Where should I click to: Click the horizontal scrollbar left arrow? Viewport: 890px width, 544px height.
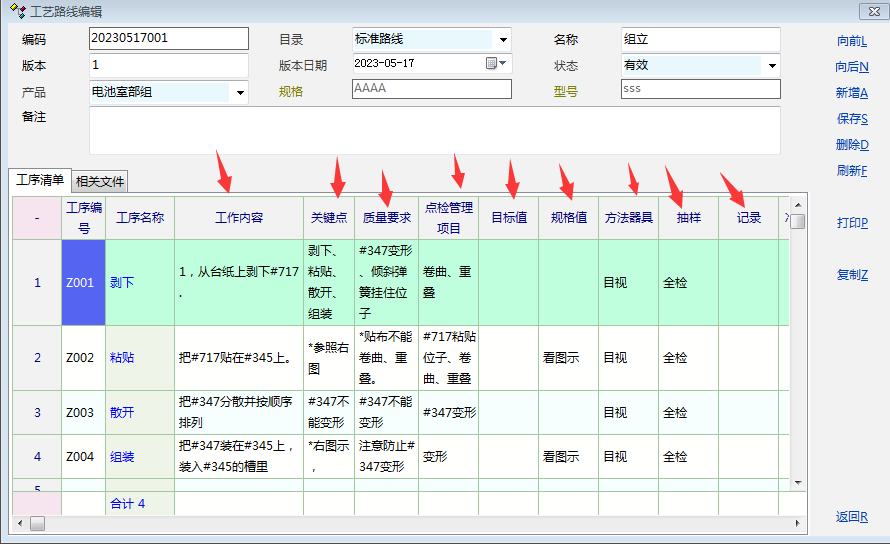click(x=19, y=523)
